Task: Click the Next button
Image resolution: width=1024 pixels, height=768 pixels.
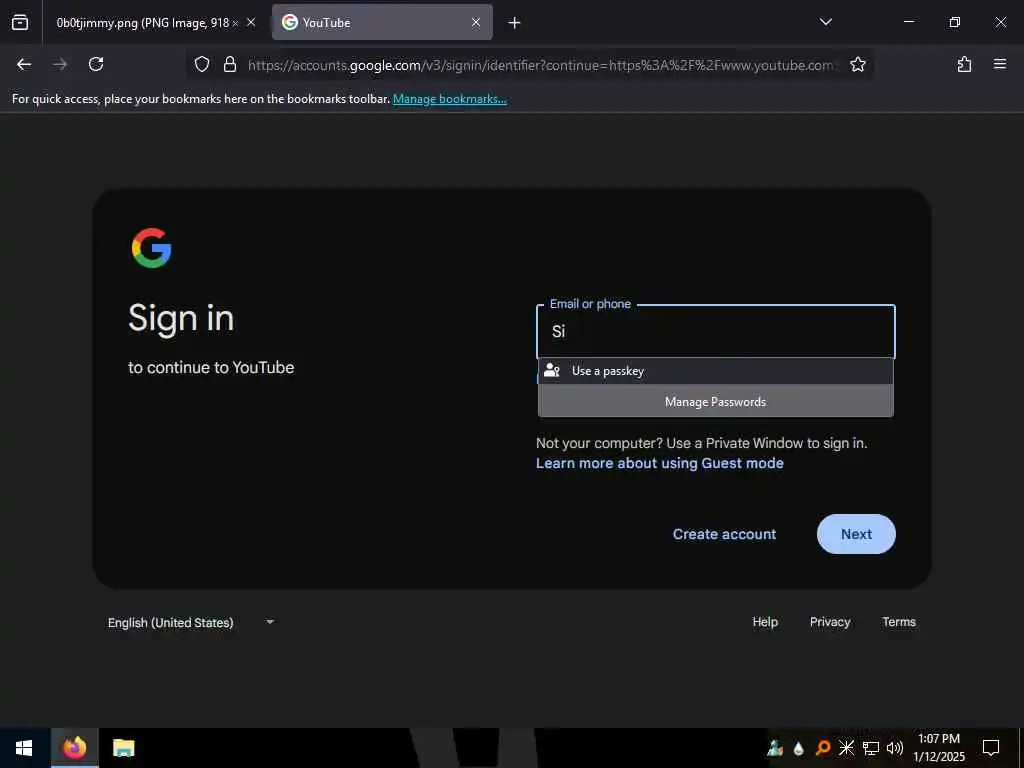Action: pos(856,534)
